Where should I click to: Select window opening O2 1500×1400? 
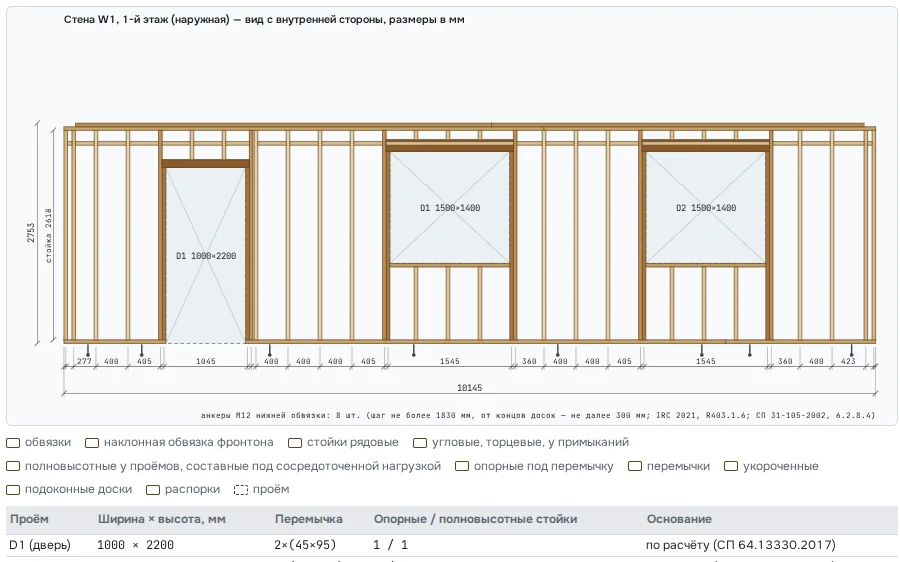point(705,208)
